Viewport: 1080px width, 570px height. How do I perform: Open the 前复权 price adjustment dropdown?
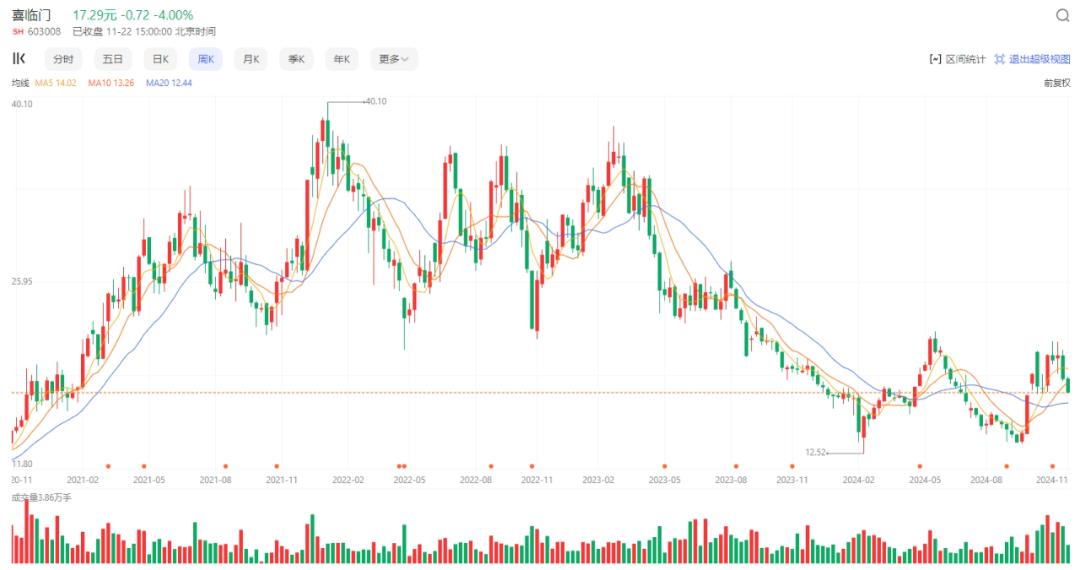pos(1057,83)
